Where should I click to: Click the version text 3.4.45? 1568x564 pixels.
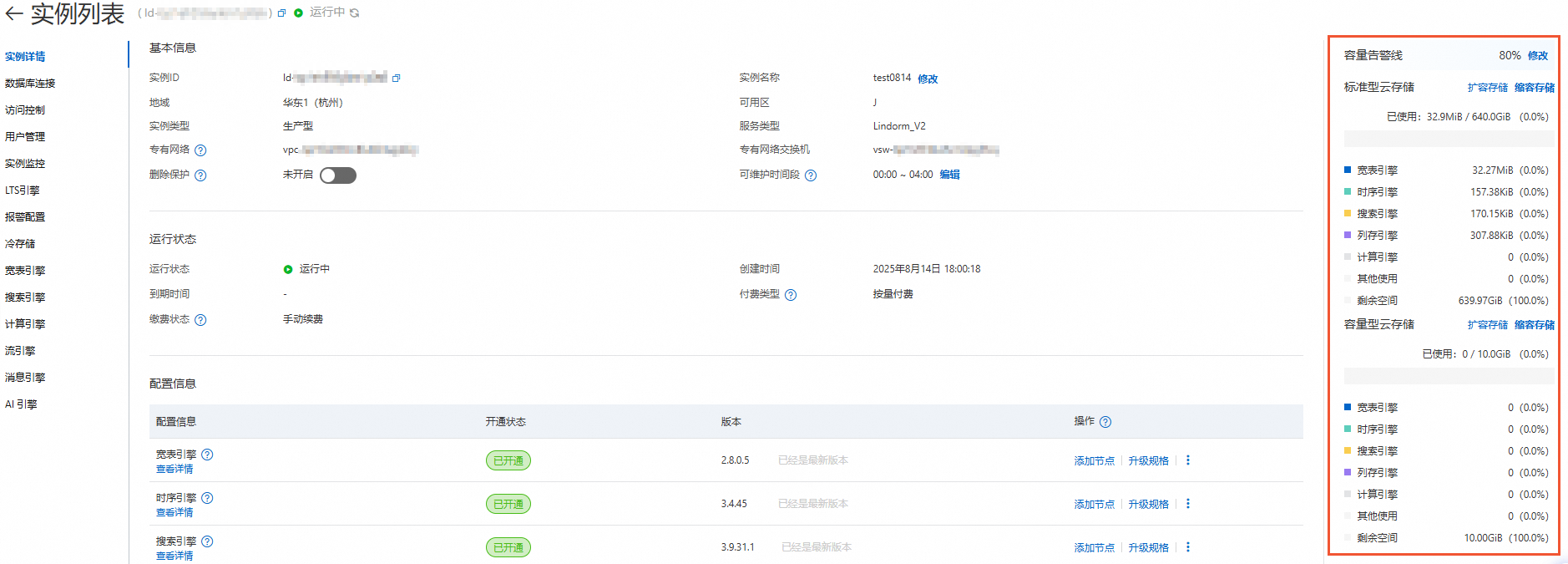pos(734,504)
